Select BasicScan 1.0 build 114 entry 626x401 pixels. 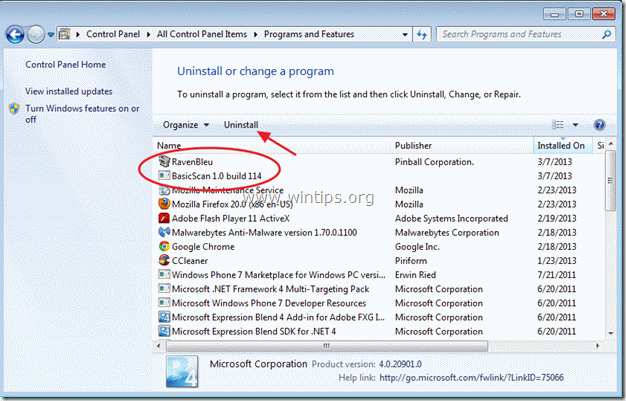(x=216, y=176)
